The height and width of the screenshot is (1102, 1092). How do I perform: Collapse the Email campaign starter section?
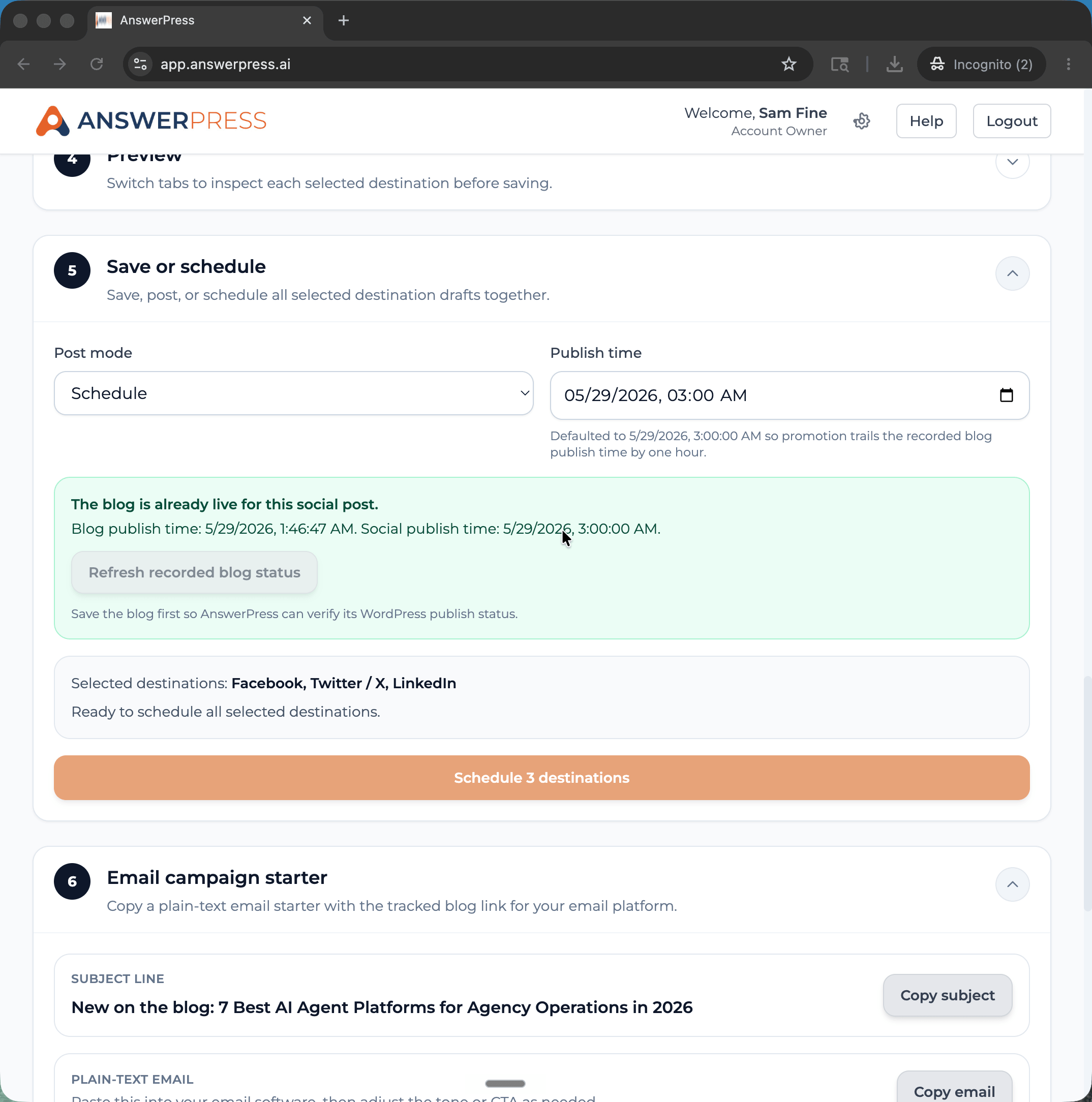click(1012, 884)
